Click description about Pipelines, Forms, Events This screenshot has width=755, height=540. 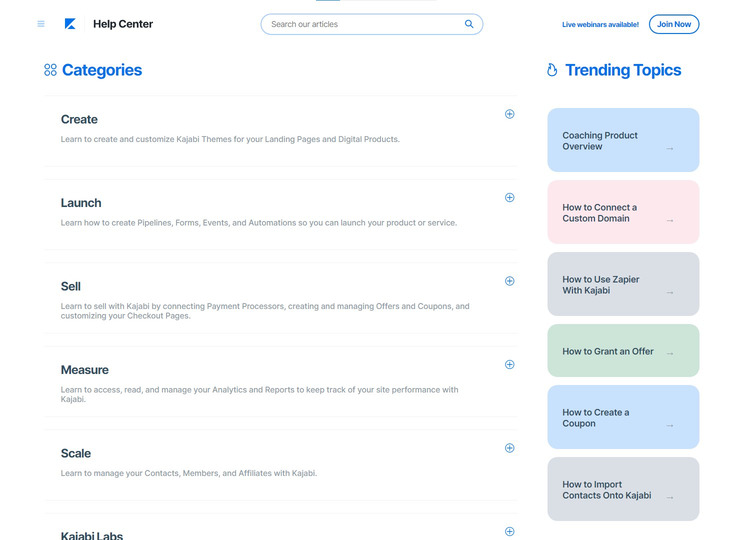pyautogui.click(x=259, y=223)
